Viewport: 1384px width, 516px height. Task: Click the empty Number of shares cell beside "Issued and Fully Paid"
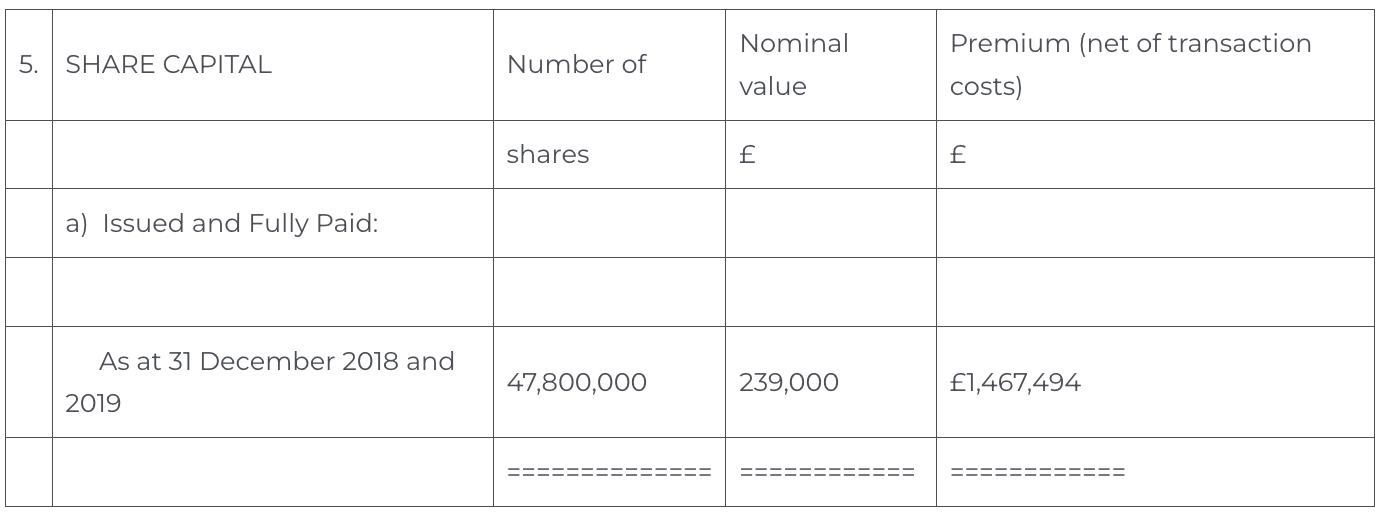[609, 223]
